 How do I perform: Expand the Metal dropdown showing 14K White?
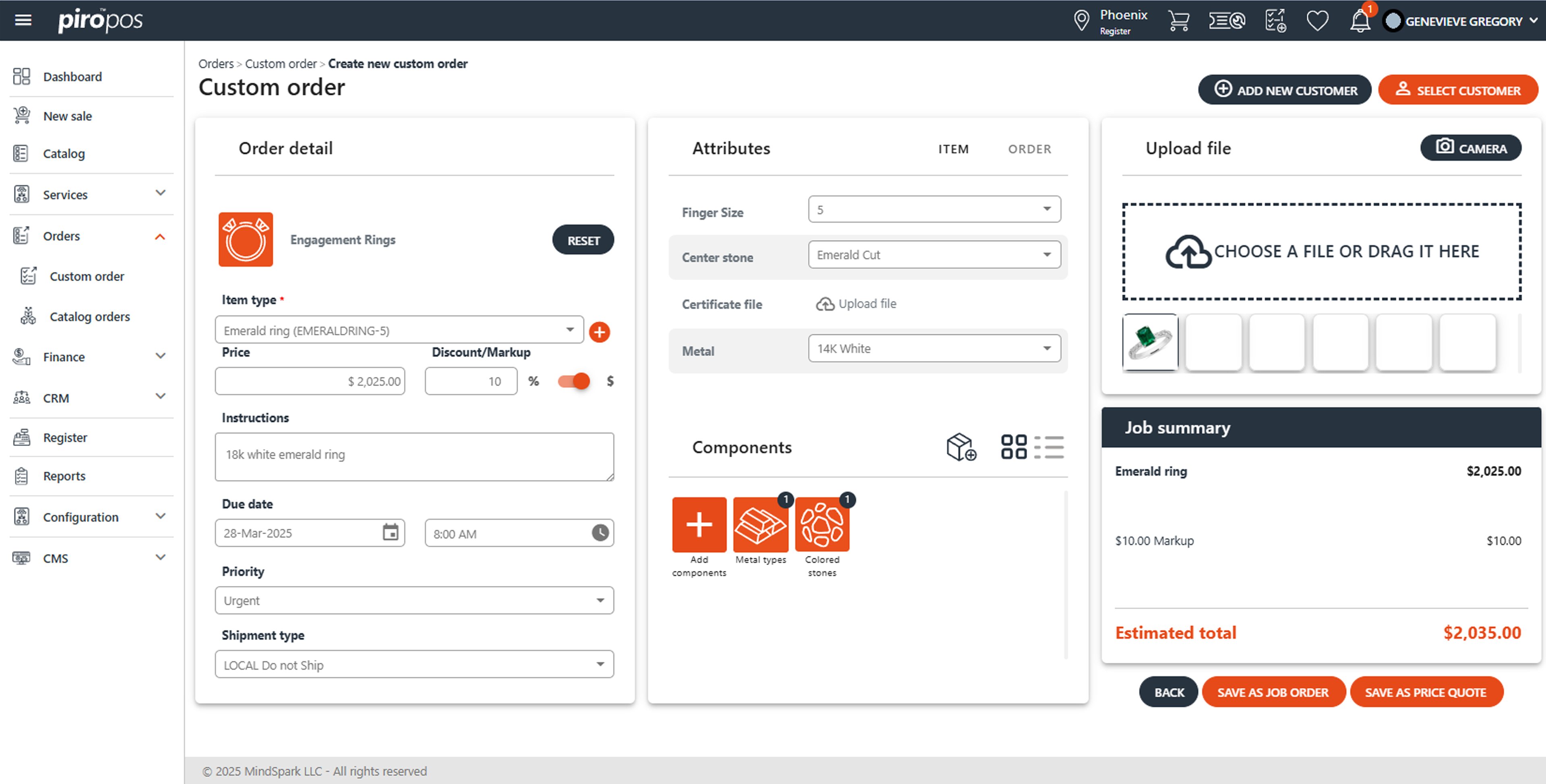click(934, 349)
